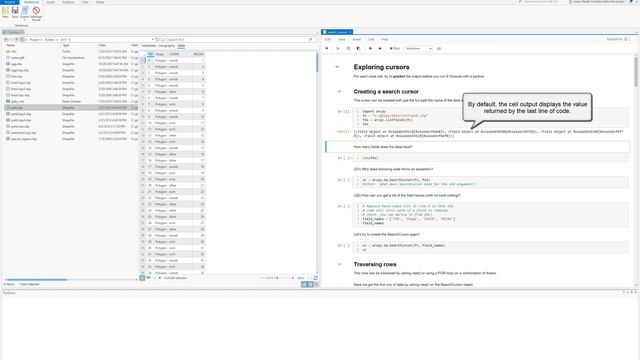Toggle the first Catalog view mode button

[x=304, y=284]
